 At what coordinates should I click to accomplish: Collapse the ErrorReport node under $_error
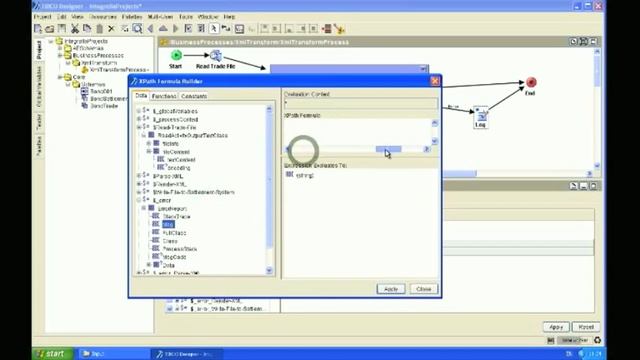point(144,208)
